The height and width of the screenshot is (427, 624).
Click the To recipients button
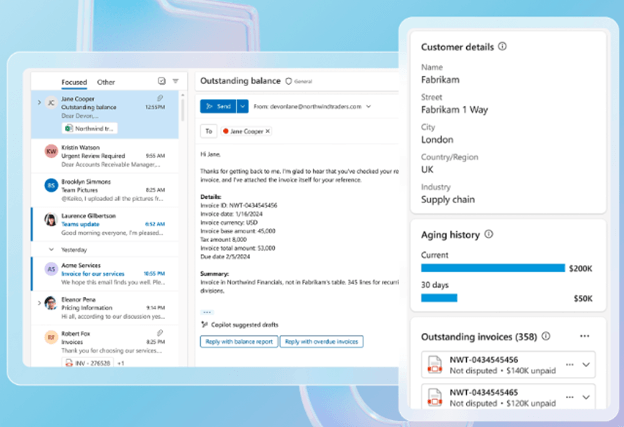pos(209,131)
